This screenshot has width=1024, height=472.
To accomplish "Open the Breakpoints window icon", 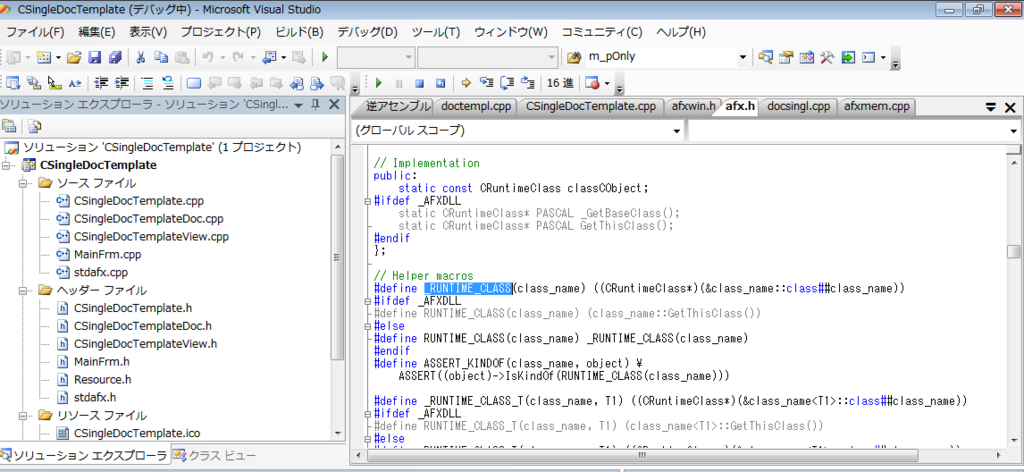I will coord(592,83).
